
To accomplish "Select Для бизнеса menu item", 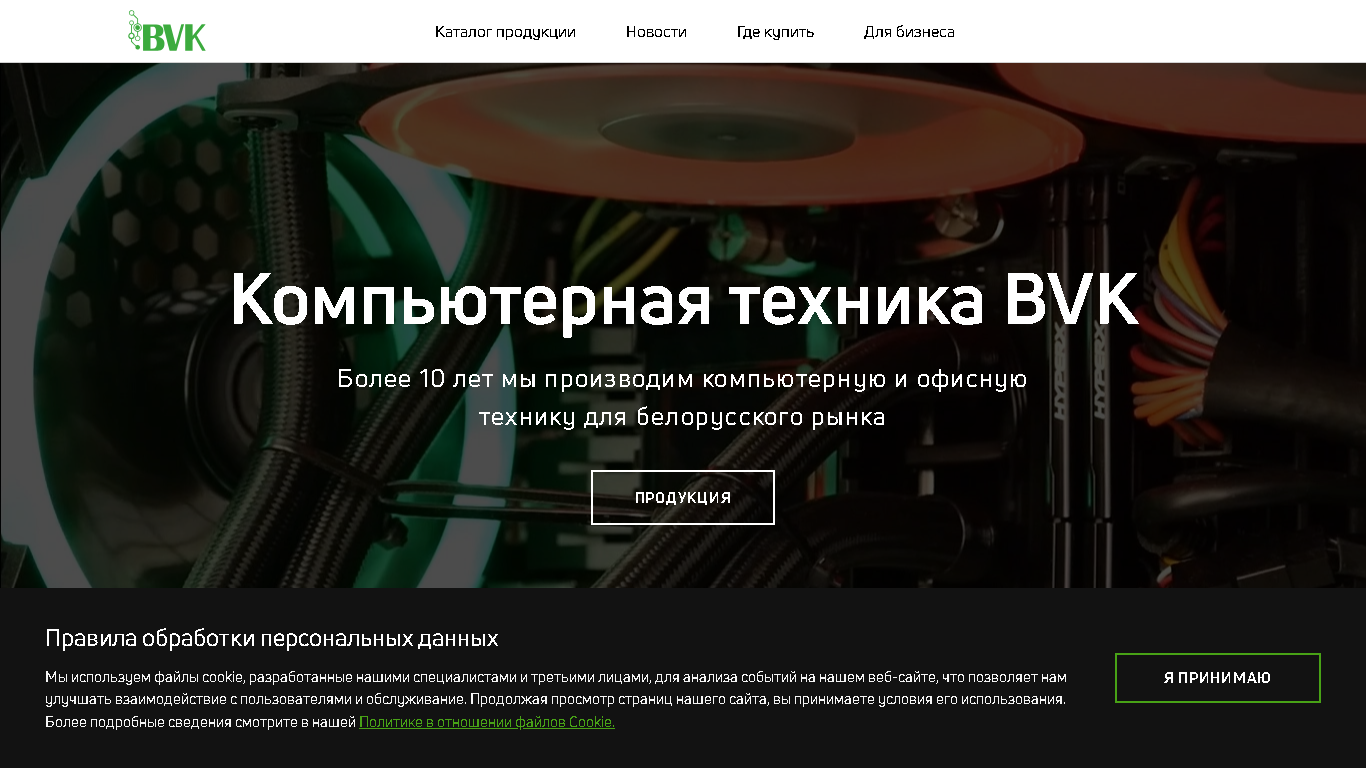I will point(909,32).
